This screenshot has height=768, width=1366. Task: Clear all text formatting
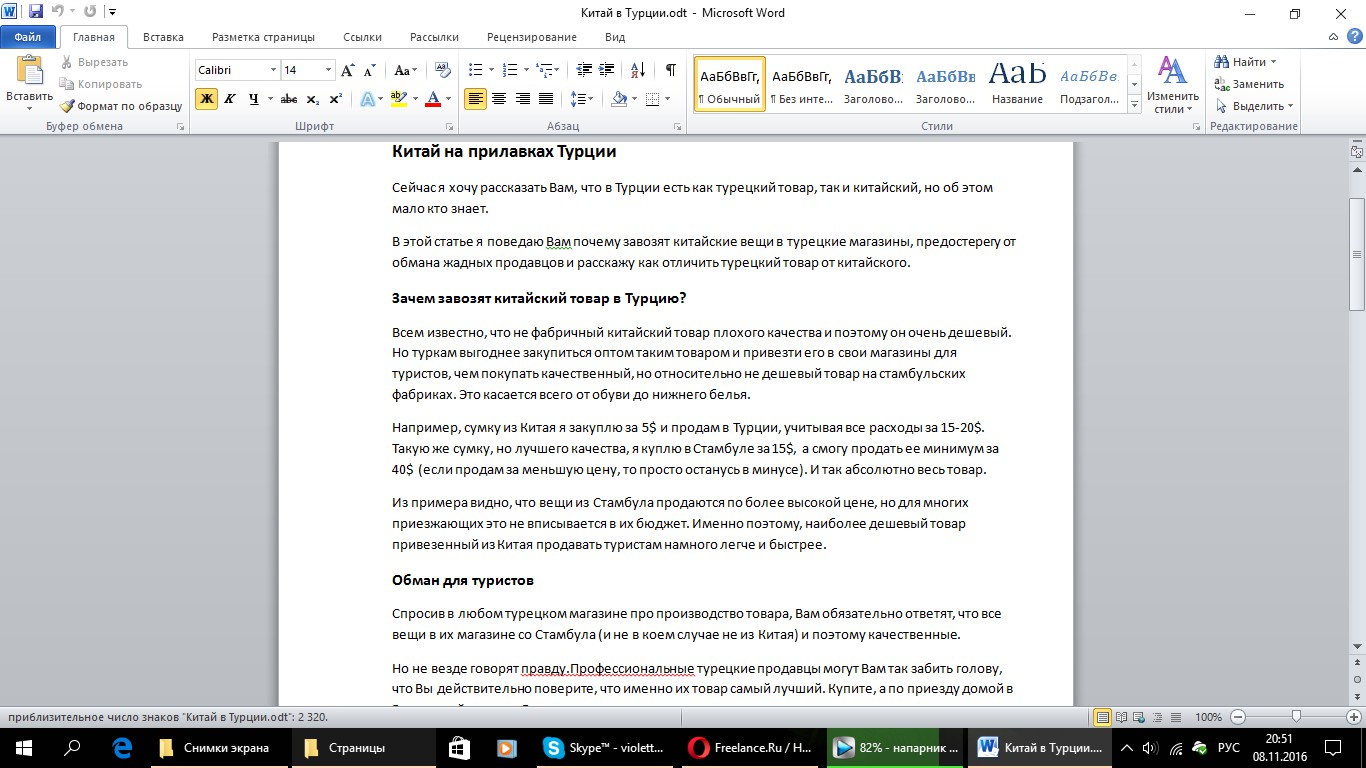[x=441, y=70]
